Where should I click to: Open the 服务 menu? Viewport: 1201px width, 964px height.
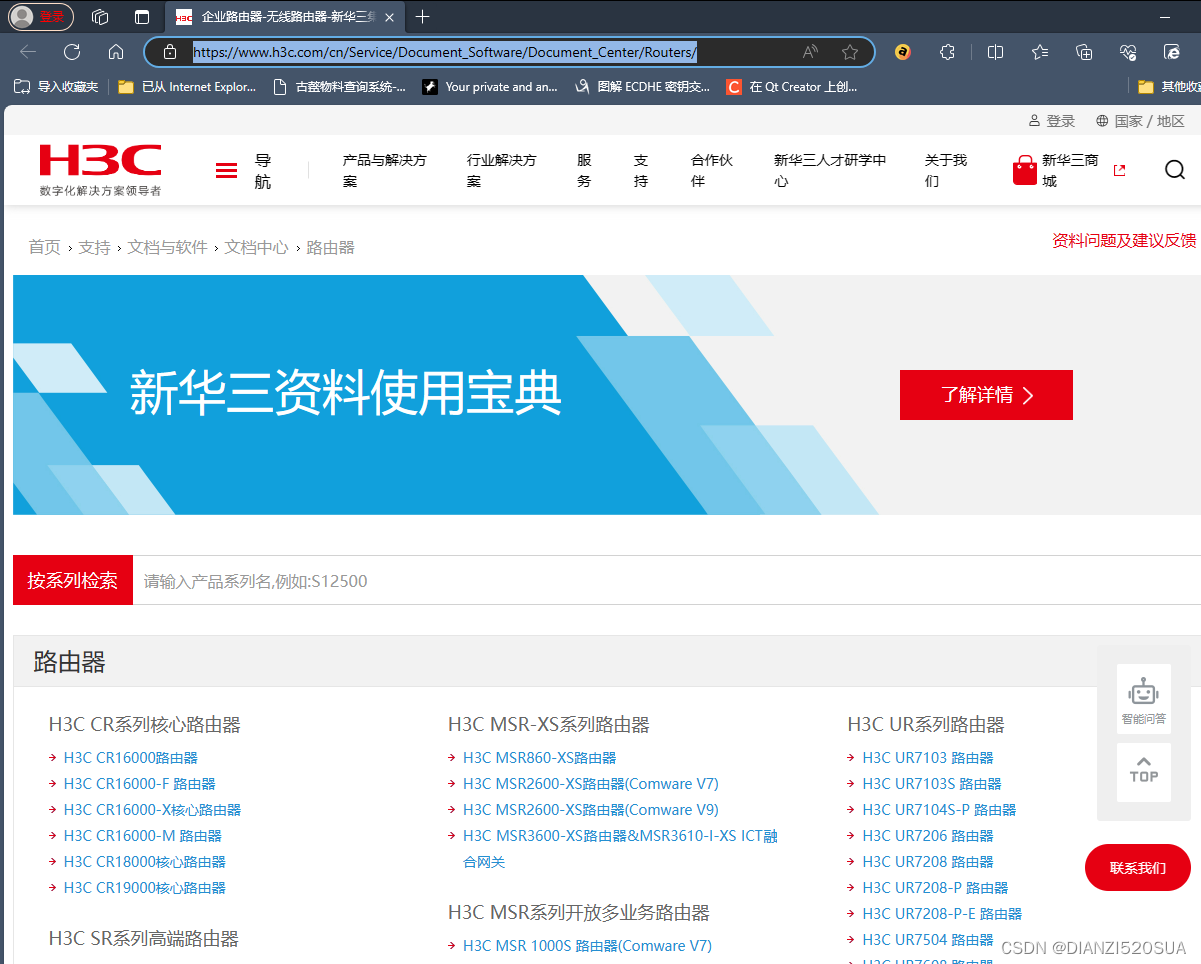click(584, 171)
